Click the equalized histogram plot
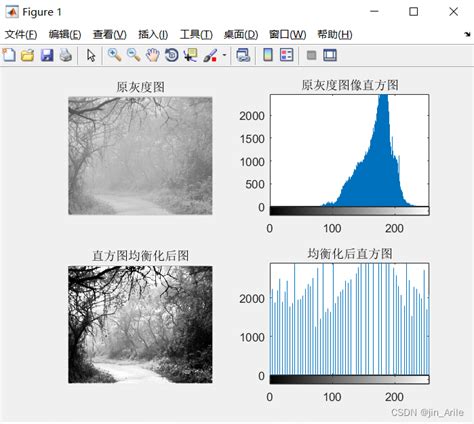Screen dimensions: 474x424 349,319
